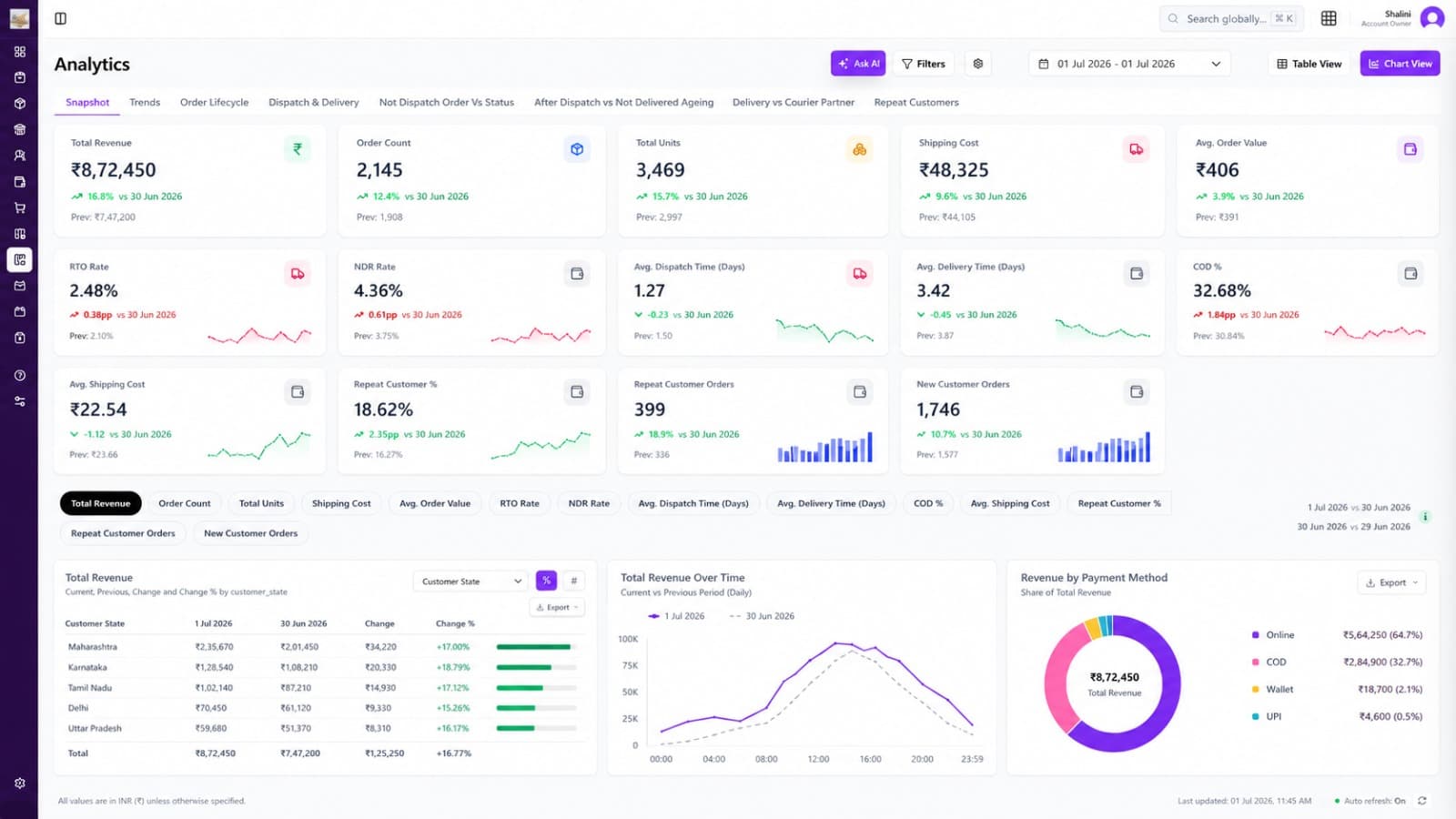
Task: Open the date range dropdown 01 Jul 2026
Action: click(1130, 64)
